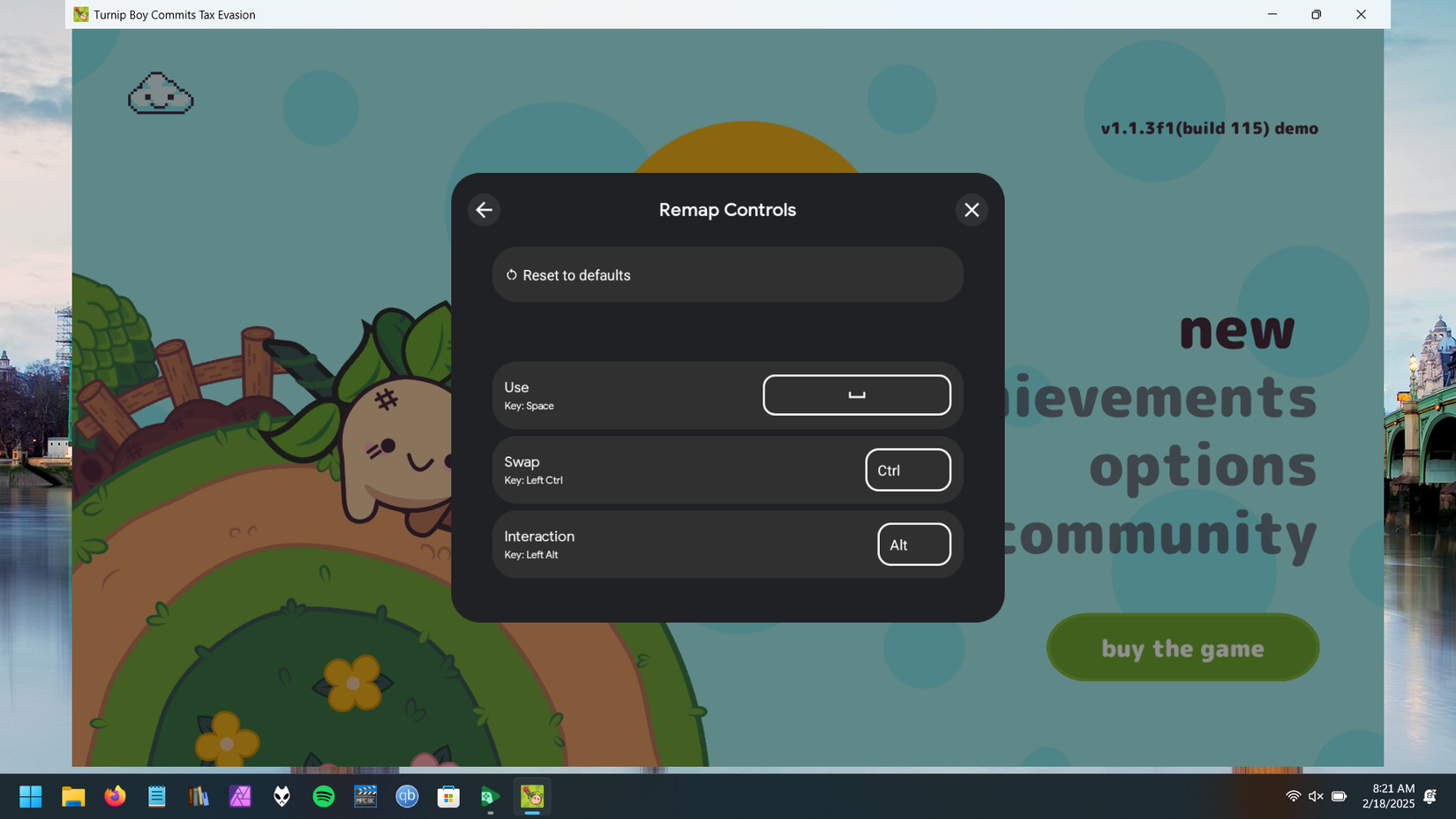
Task: Launch Spotify from the taskbar
Action: pos(322,796)
